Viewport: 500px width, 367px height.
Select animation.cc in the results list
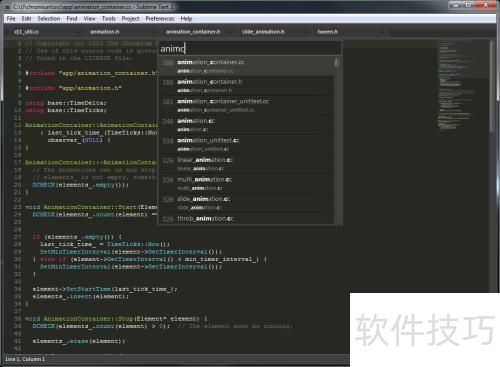(x=247, y=125)
